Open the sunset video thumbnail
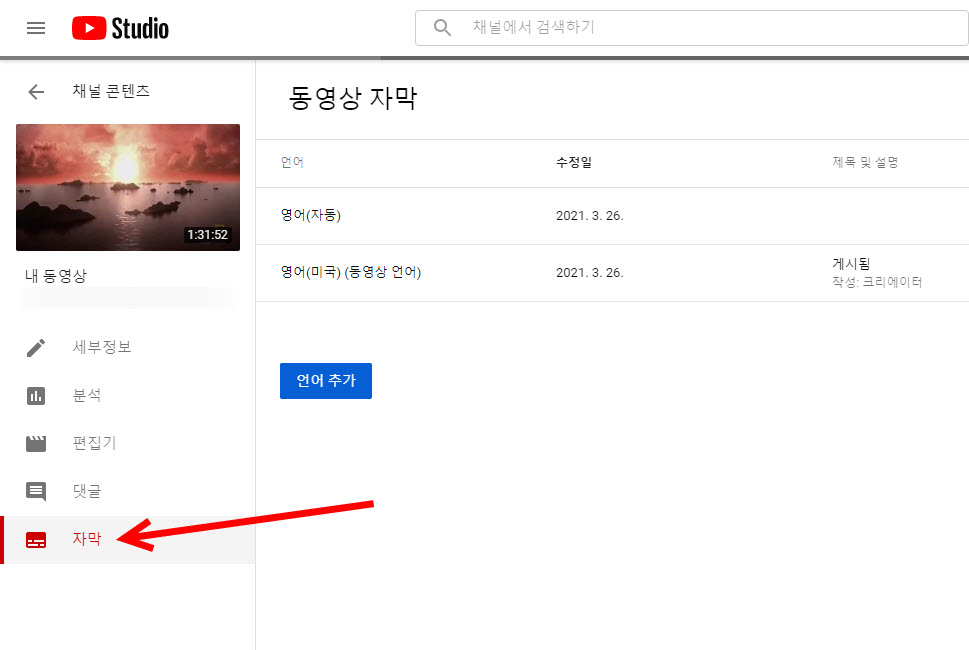The width and height of the screenshot is (969, 650). pos(128,187)
